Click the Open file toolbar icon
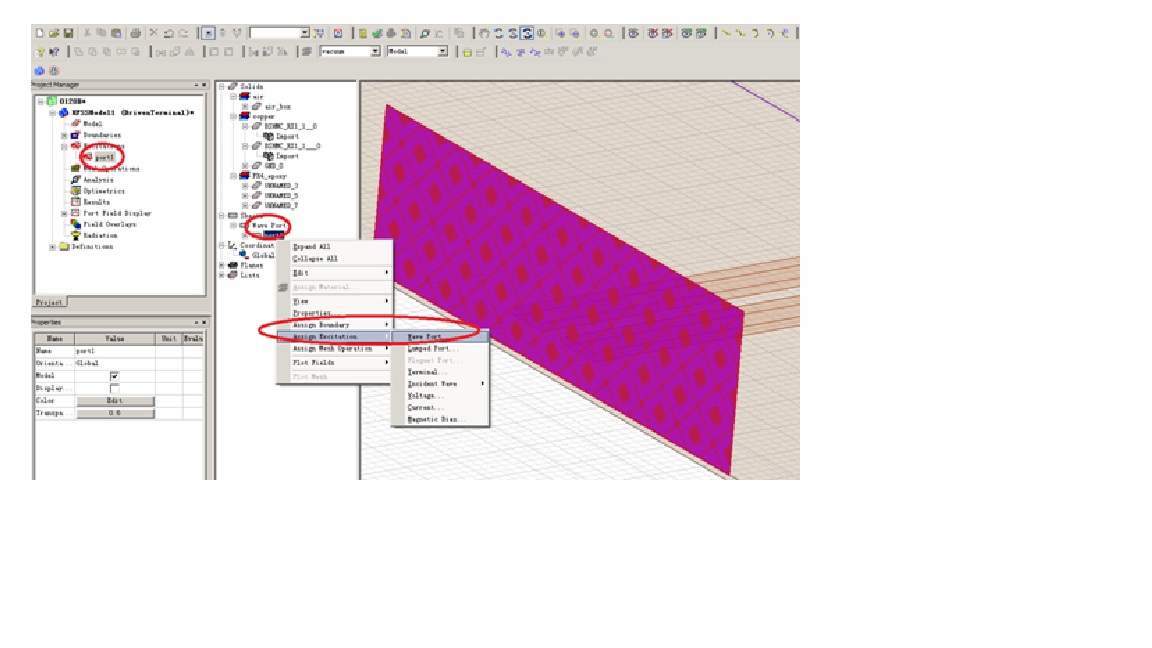Screen dimensions: 1152x648 click(54, 33)
